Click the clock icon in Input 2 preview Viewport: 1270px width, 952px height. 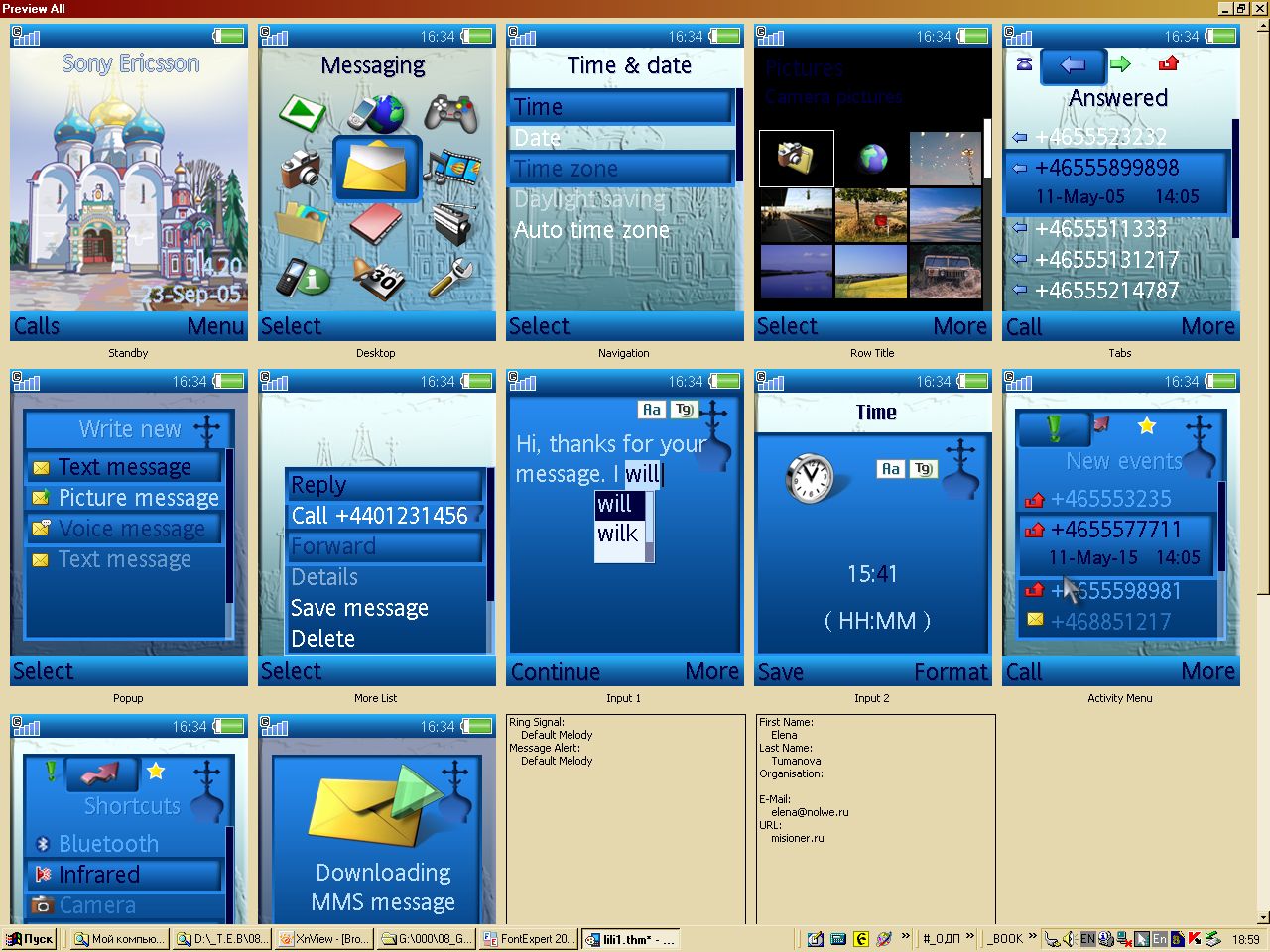coord(810,478)
